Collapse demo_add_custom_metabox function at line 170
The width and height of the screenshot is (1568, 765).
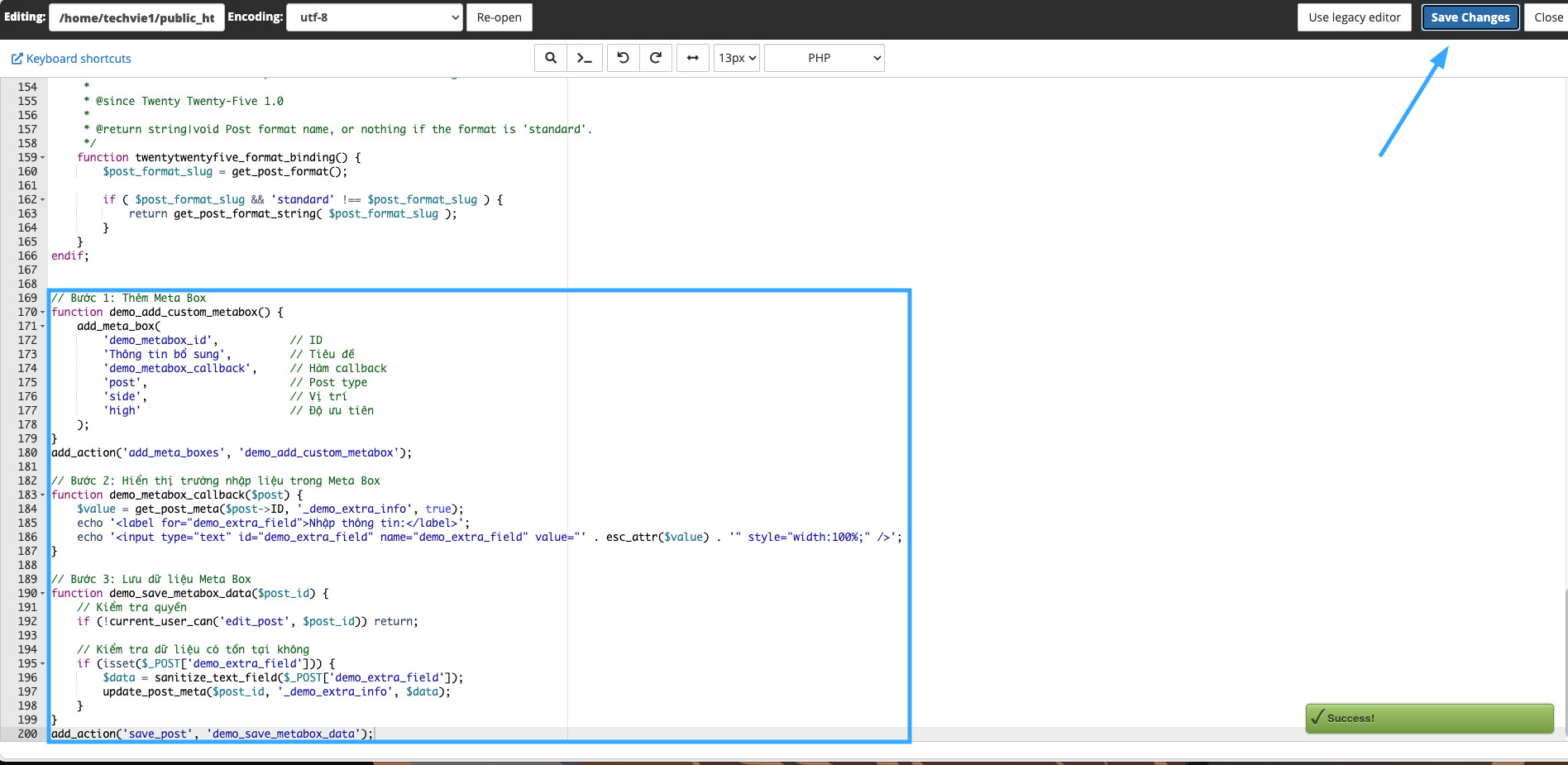tap(43, 313)
